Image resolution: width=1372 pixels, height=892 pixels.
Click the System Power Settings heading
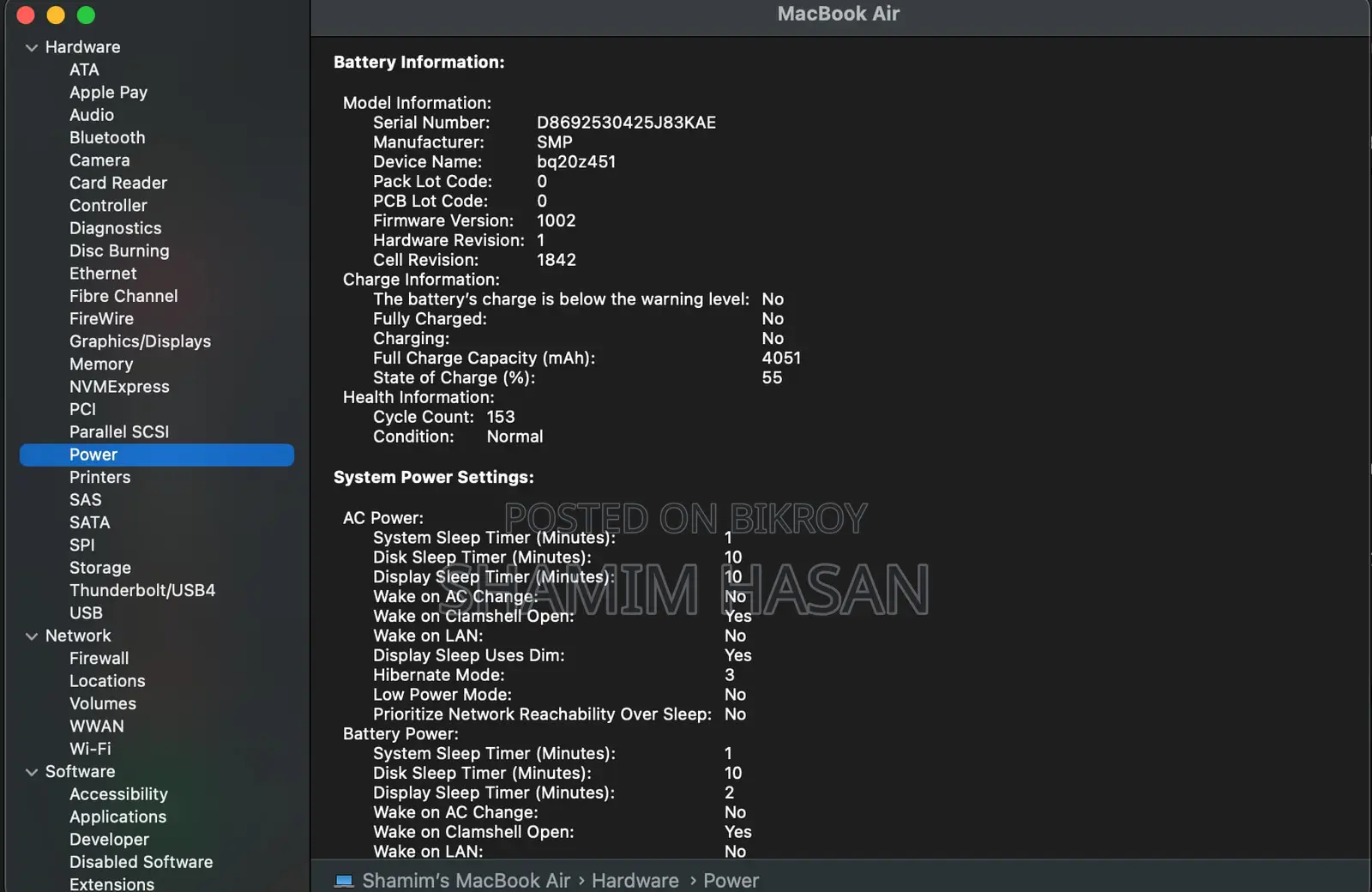point(433,478)
